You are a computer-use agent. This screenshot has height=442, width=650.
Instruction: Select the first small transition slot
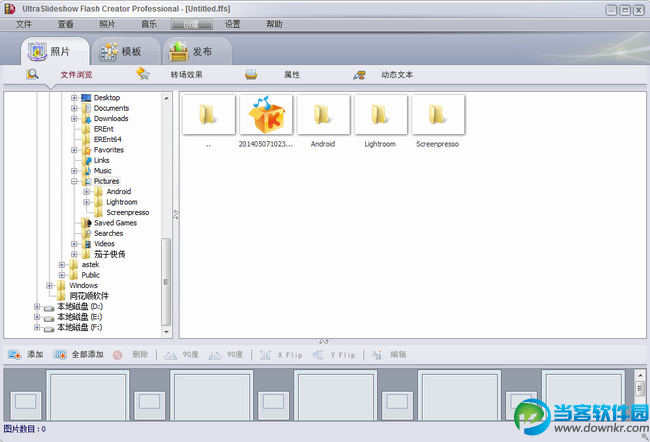tap(26, 404)
